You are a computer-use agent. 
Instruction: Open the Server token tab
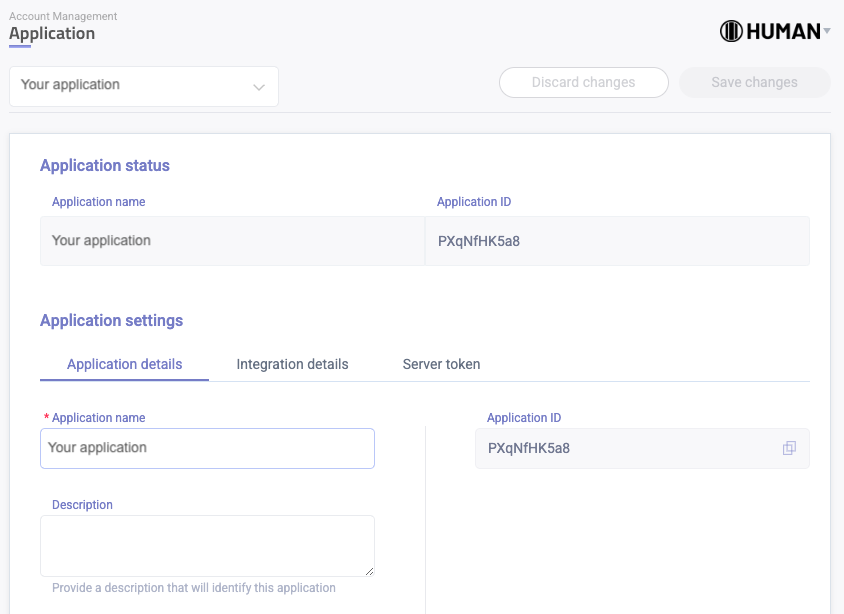coord(441,364)
